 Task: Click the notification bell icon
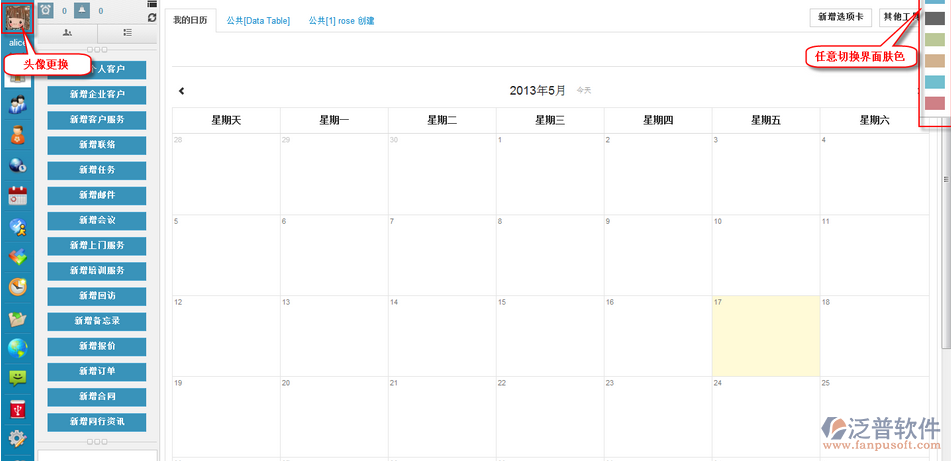[83, 10]
